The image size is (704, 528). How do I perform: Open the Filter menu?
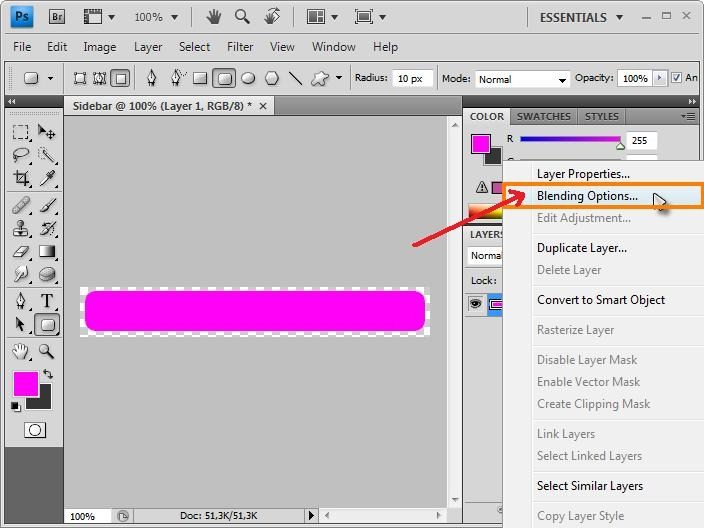(240, 47)
